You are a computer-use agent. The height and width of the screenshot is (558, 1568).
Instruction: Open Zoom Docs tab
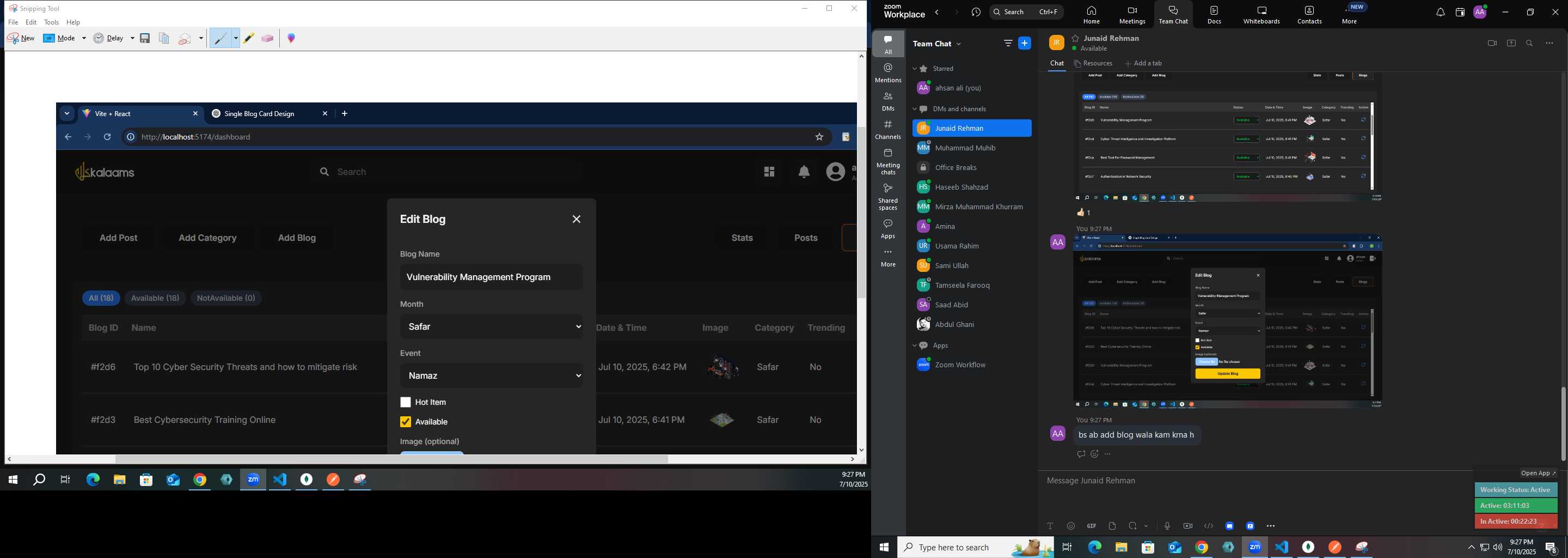click(1214, 15)
